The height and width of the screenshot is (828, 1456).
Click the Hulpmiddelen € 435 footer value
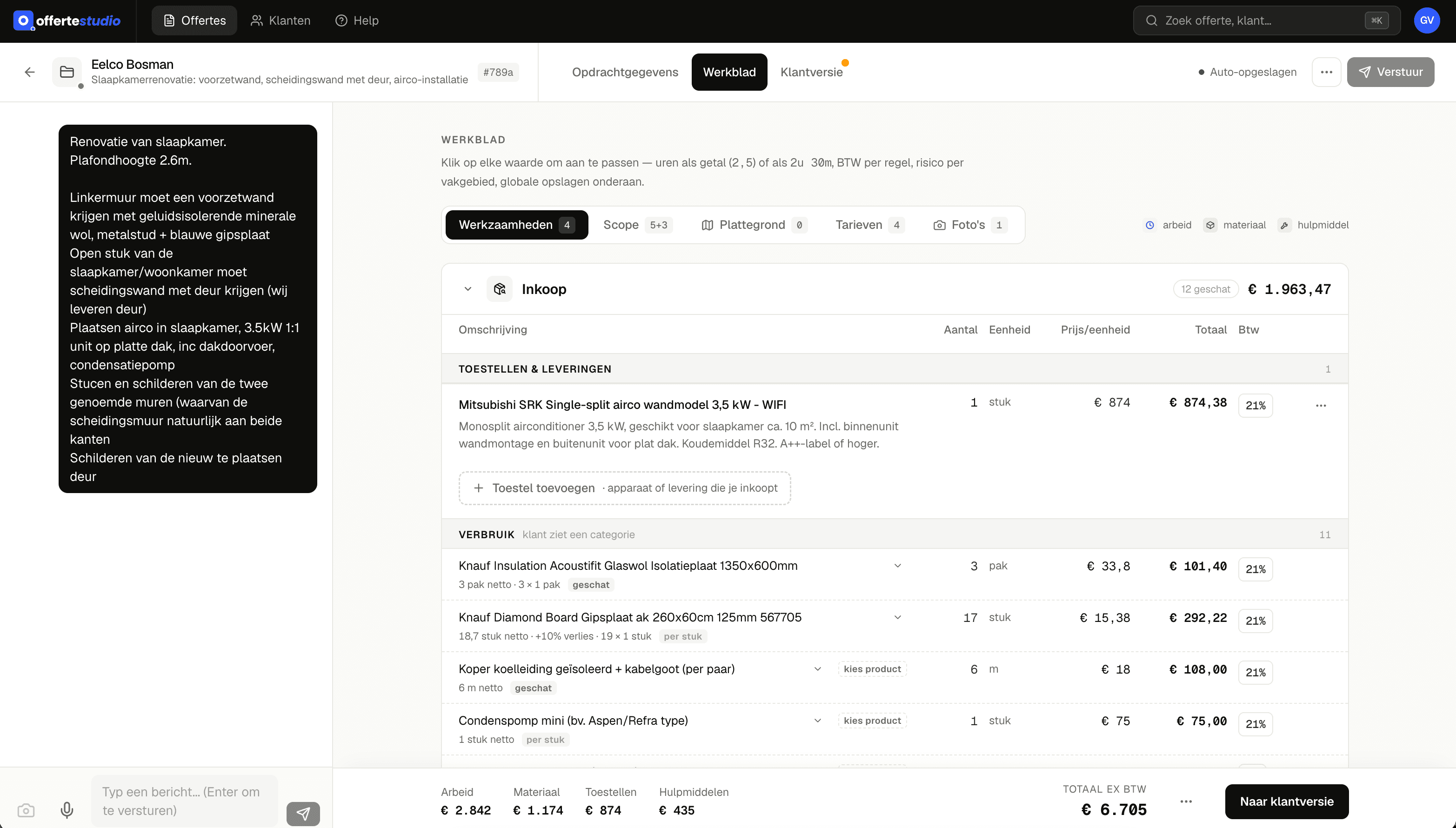pos(676,810)
